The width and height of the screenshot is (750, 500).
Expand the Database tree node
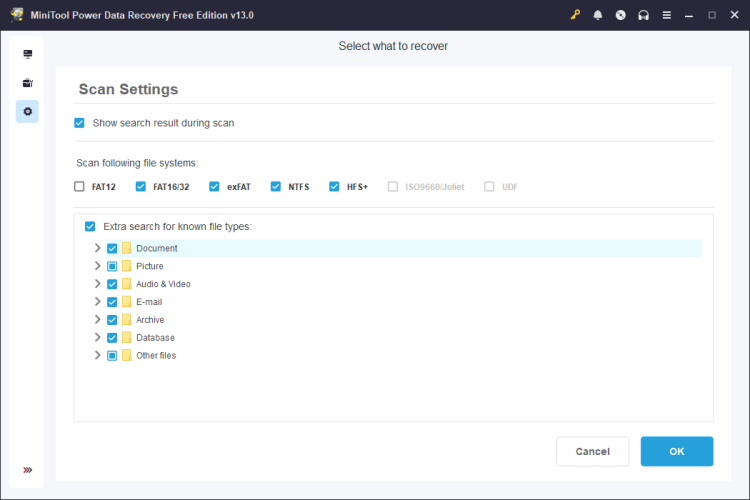click(98, 337)
